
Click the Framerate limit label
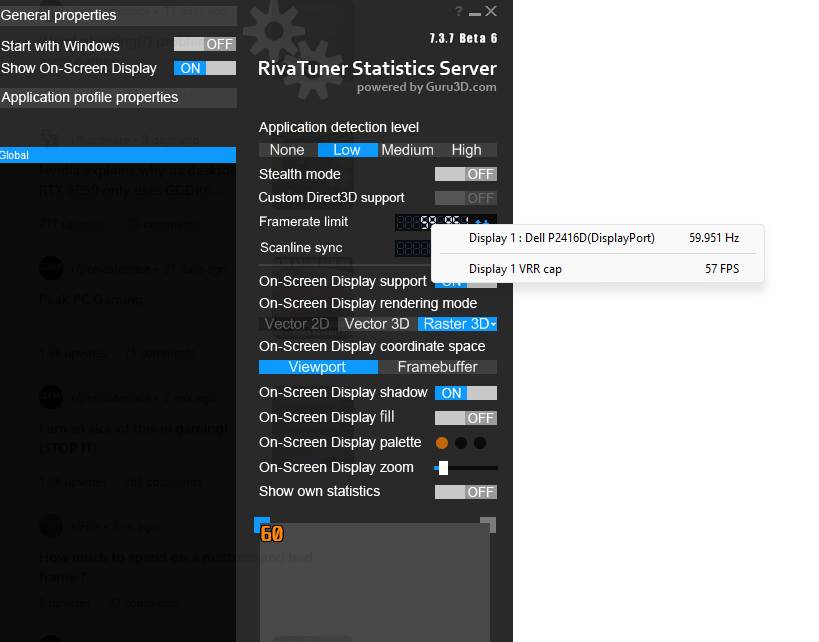click(303, 222)
